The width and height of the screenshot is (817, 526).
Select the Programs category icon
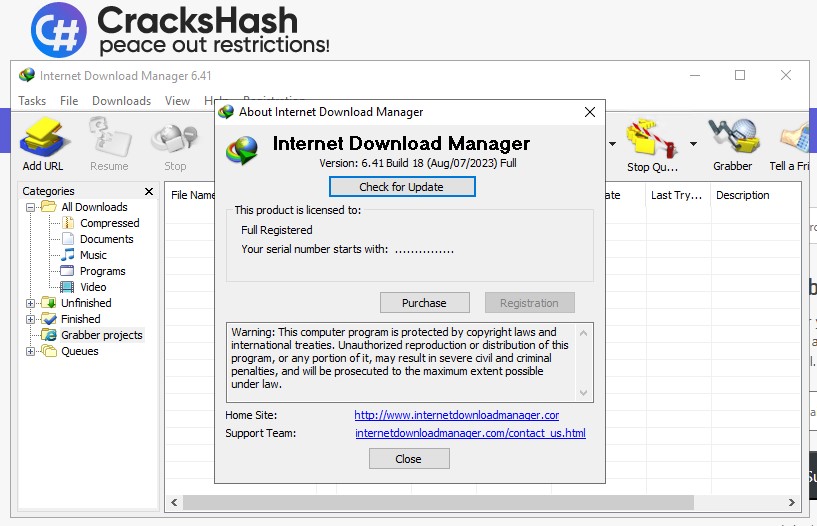(67, 271)
